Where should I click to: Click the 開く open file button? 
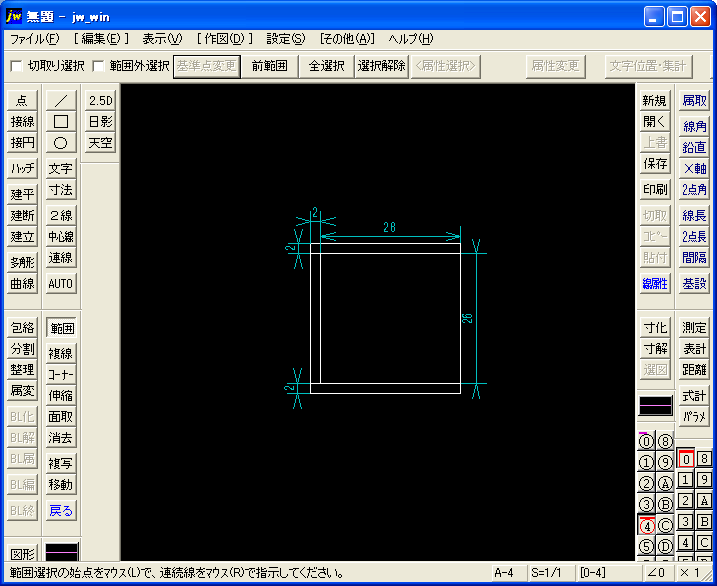pyautogui.click(x=655, y=122)
